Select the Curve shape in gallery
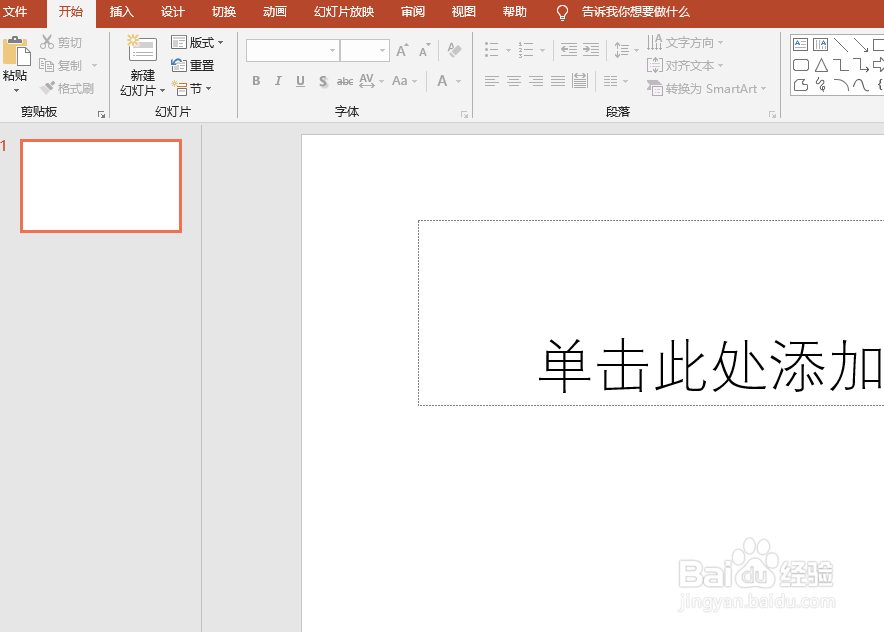 pos(861,85)
